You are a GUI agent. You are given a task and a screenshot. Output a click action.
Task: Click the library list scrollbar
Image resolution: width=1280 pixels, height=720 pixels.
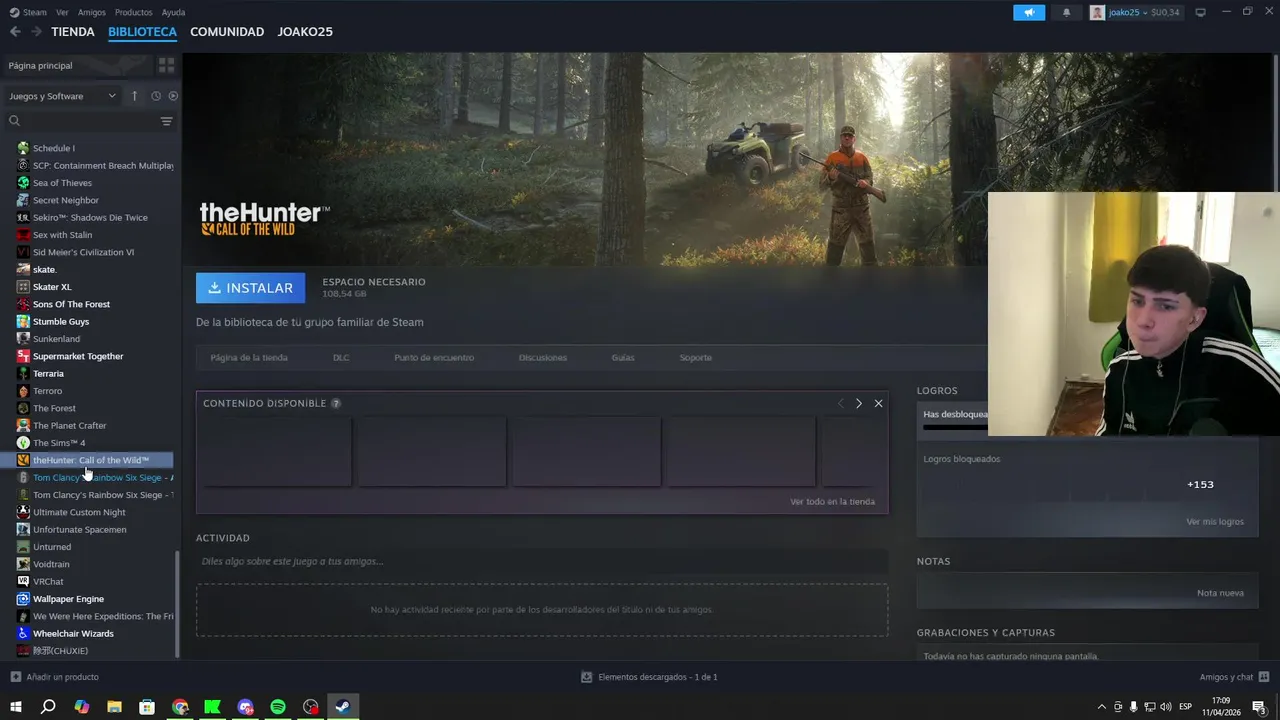click(x=177, y=604)
